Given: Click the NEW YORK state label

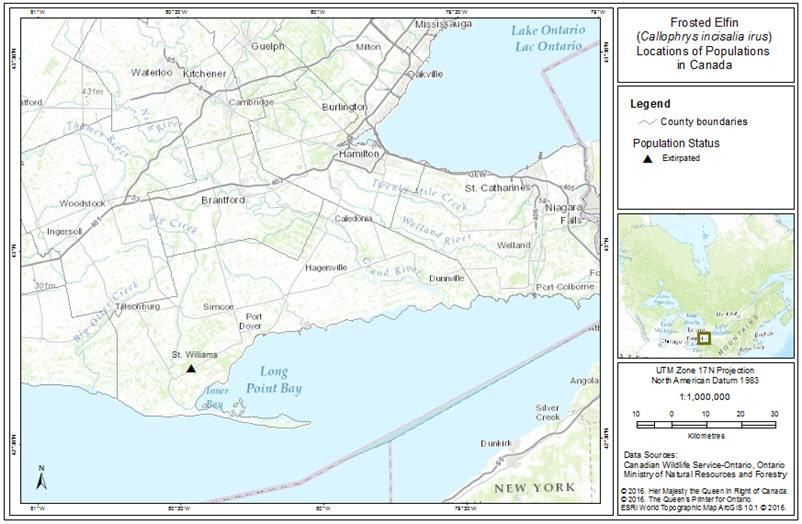Looking at the screenshot, I should [x=535, y=487].
